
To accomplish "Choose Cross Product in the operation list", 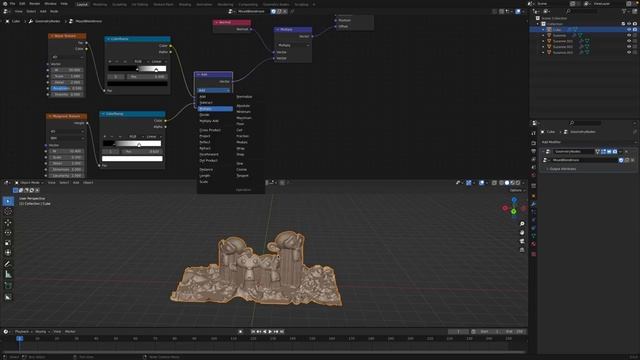I will (x=210, y=130).
